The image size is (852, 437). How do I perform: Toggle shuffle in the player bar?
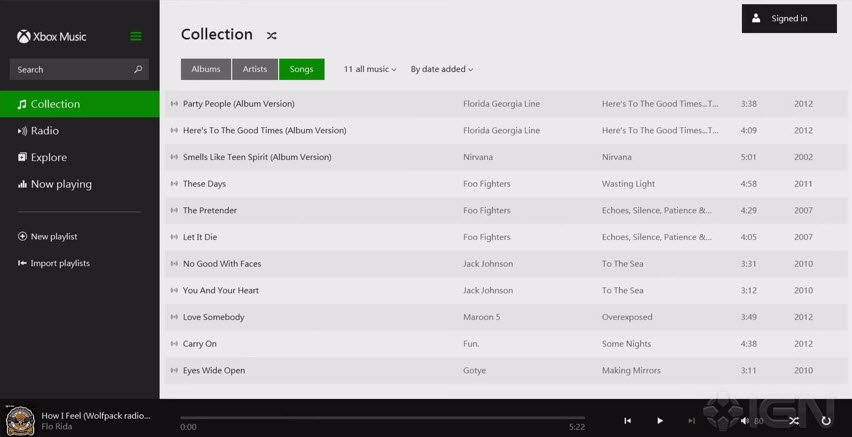click(x=794, y=421)
